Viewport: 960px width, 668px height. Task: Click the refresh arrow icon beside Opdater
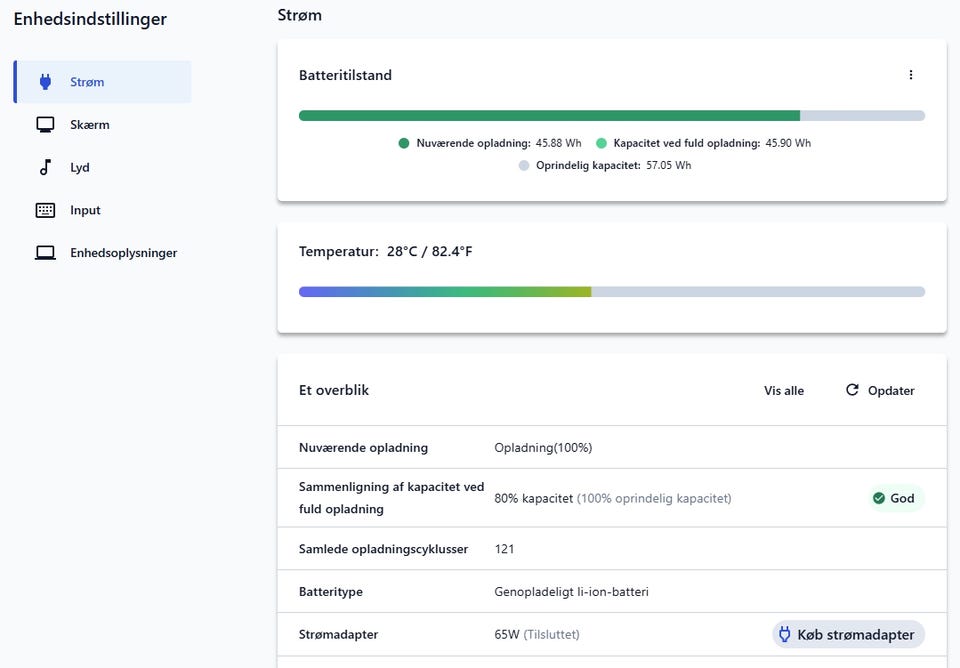coord(852,390)
